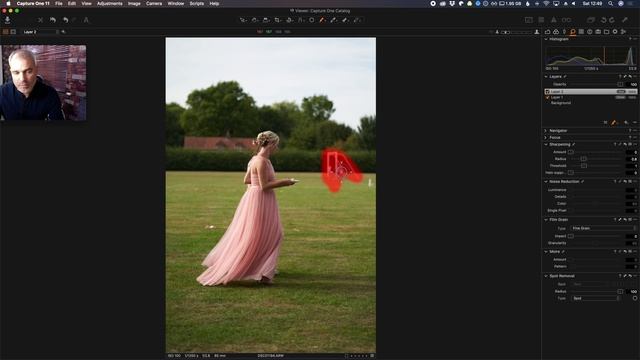This screenshot has width=640, height=360.
Task: Select the Rotate straighten cursor tool
Action: point(289,20)
